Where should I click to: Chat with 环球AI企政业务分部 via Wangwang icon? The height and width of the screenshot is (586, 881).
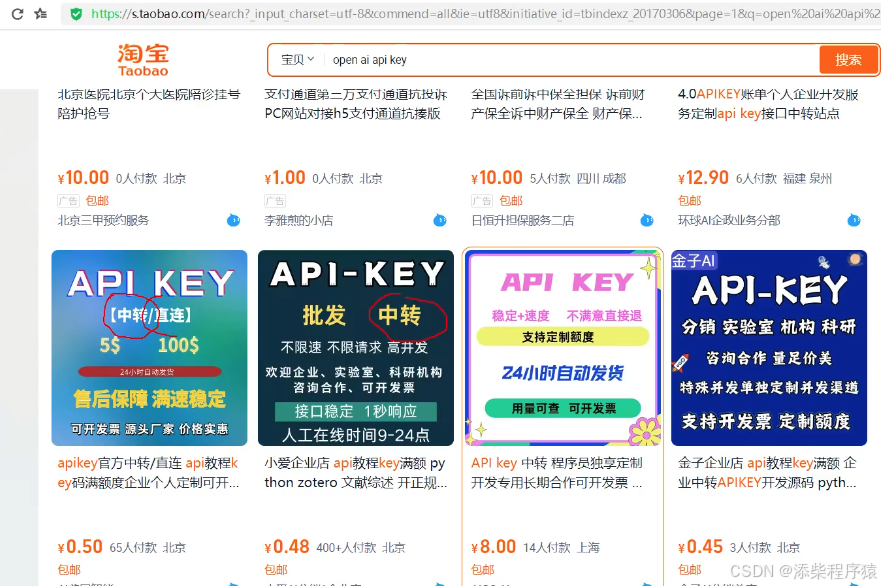tap(853, 220)
